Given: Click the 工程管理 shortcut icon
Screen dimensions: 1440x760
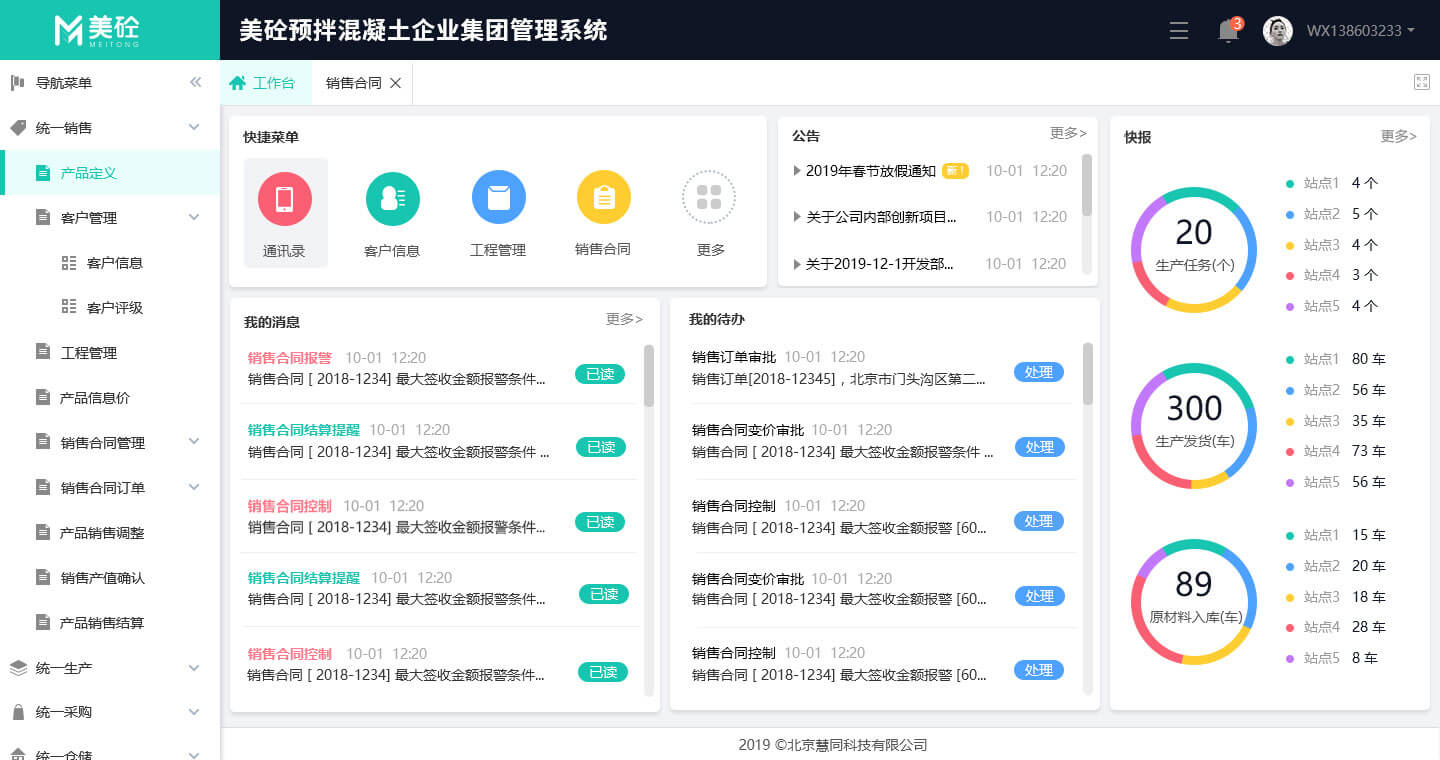Looking at the screenshot, I should click(498, 197).
